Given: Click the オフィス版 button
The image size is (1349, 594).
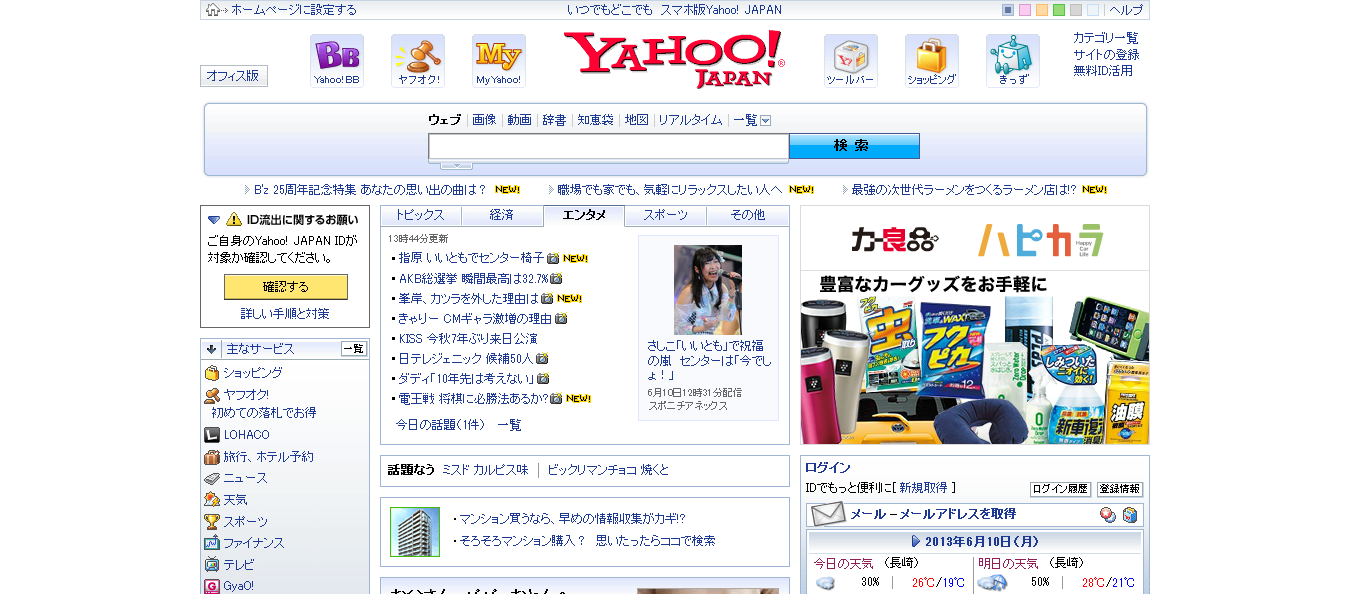Looking at the screenshot, I should [x=234, y=76].
